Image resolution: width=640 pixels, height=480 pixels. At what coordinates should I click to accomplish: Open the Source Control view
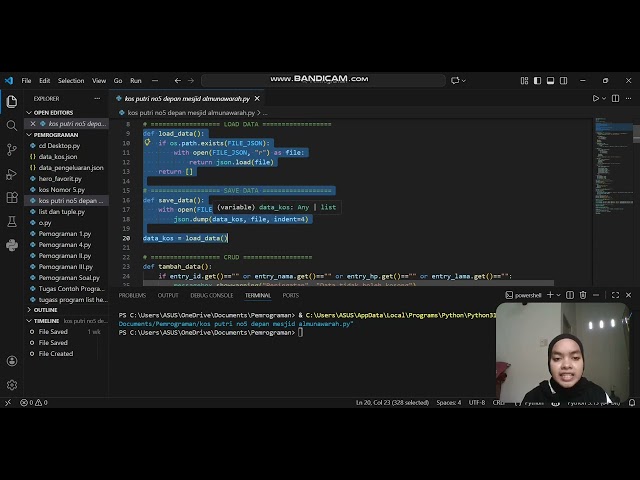click(x=12, y=149)
